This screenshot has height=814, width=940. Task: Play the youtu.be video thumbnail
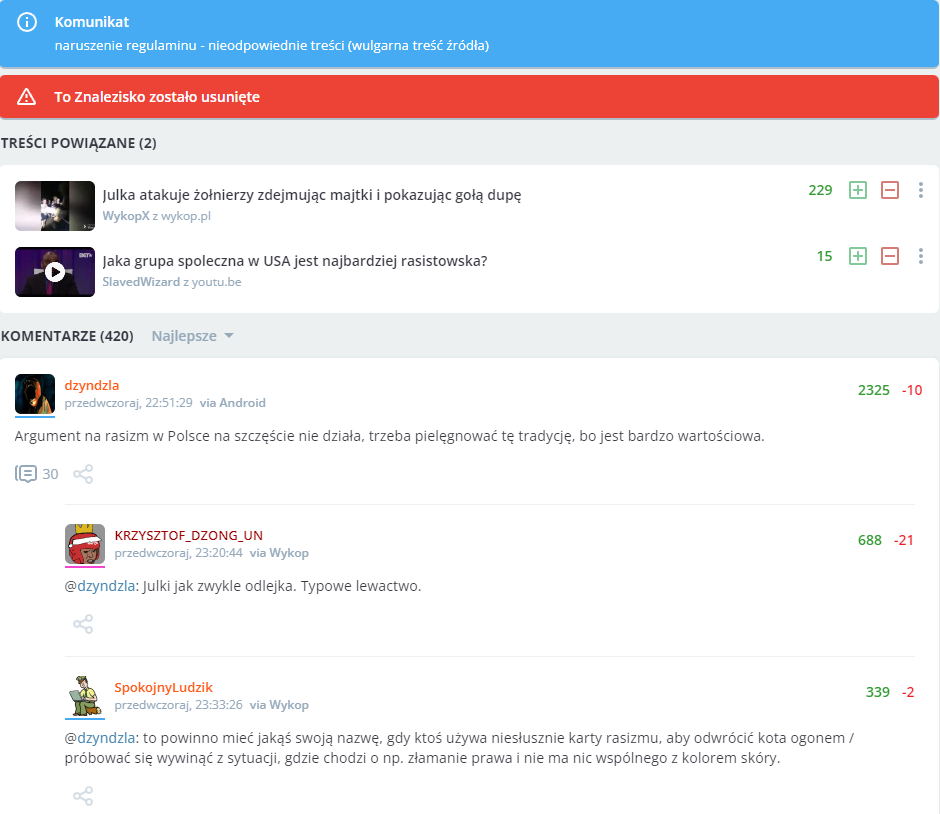[55, 272]
